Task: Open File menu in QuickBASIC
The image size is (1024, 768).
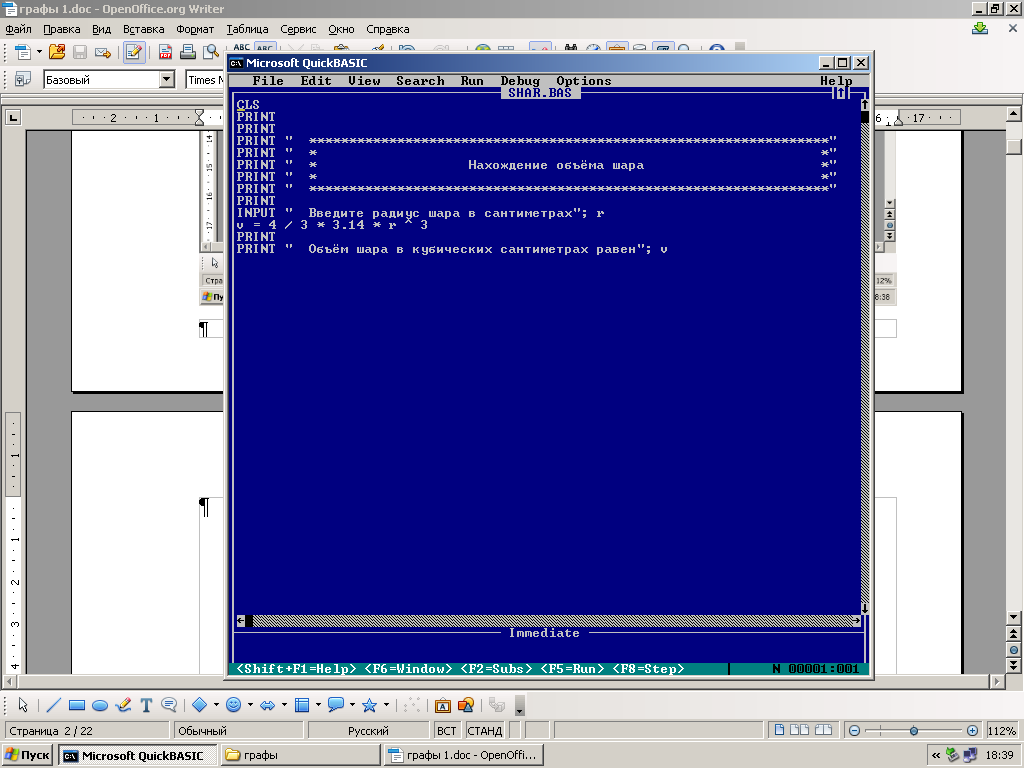Action: (268, 81)
